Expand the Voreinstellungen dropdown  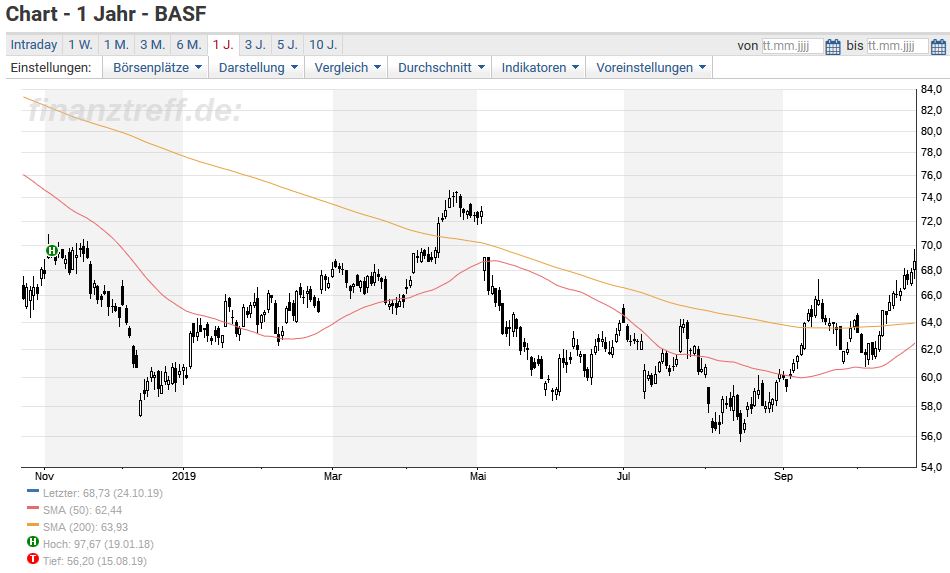(650, 67)
